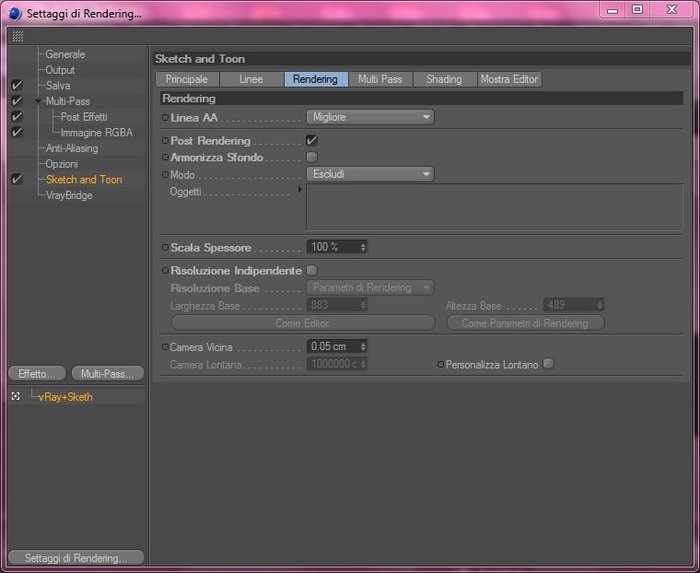Image resolution: width=700 pixels, height=573 pixels.
Task: Click the animation dot beside Scala Spessore
Action: pos(165,247)
